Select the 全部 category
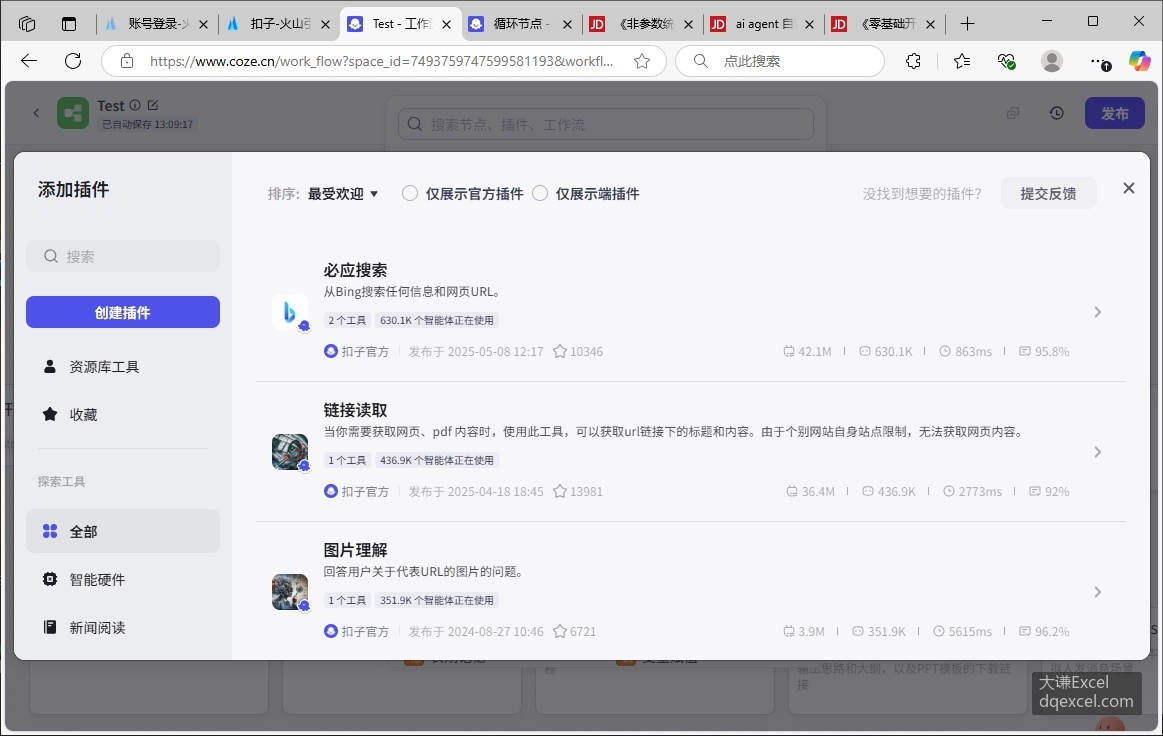This screenshot has height=736, width=1163. tap(123, 531)
